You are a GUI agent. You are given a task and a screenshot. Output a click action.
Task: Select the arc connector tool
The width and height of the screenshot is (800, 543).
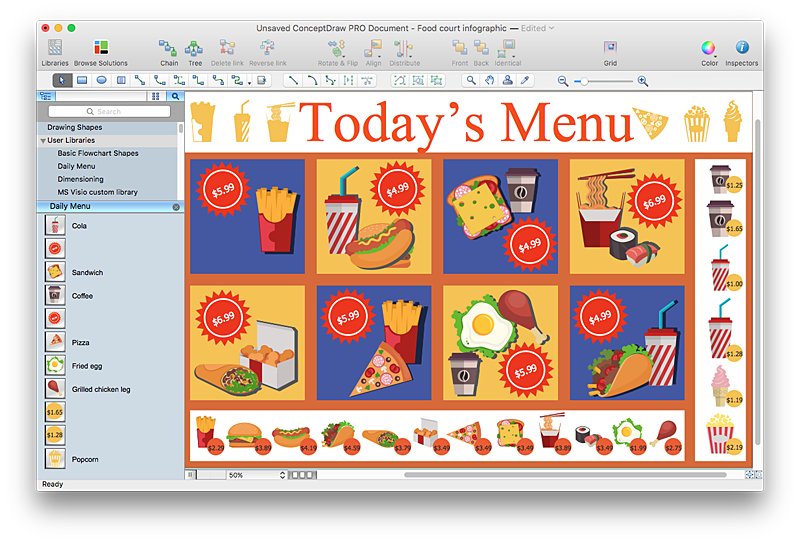[160, 81]
